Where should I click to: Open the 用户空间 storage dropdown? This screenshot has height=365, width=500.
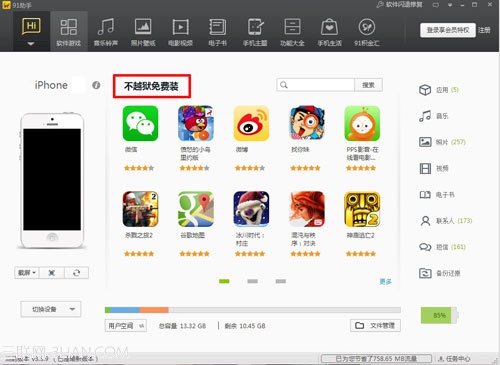click(x=126, y=326)
